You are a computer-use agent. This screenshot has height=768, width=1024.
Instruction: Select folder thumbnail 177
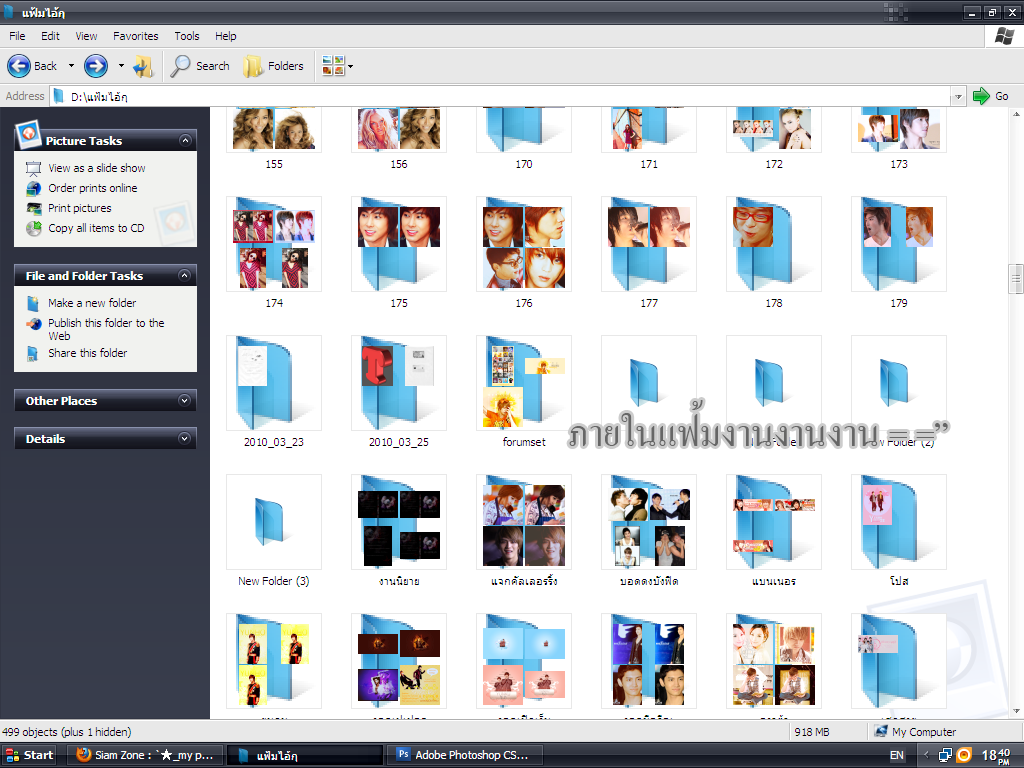pos(649,244)
